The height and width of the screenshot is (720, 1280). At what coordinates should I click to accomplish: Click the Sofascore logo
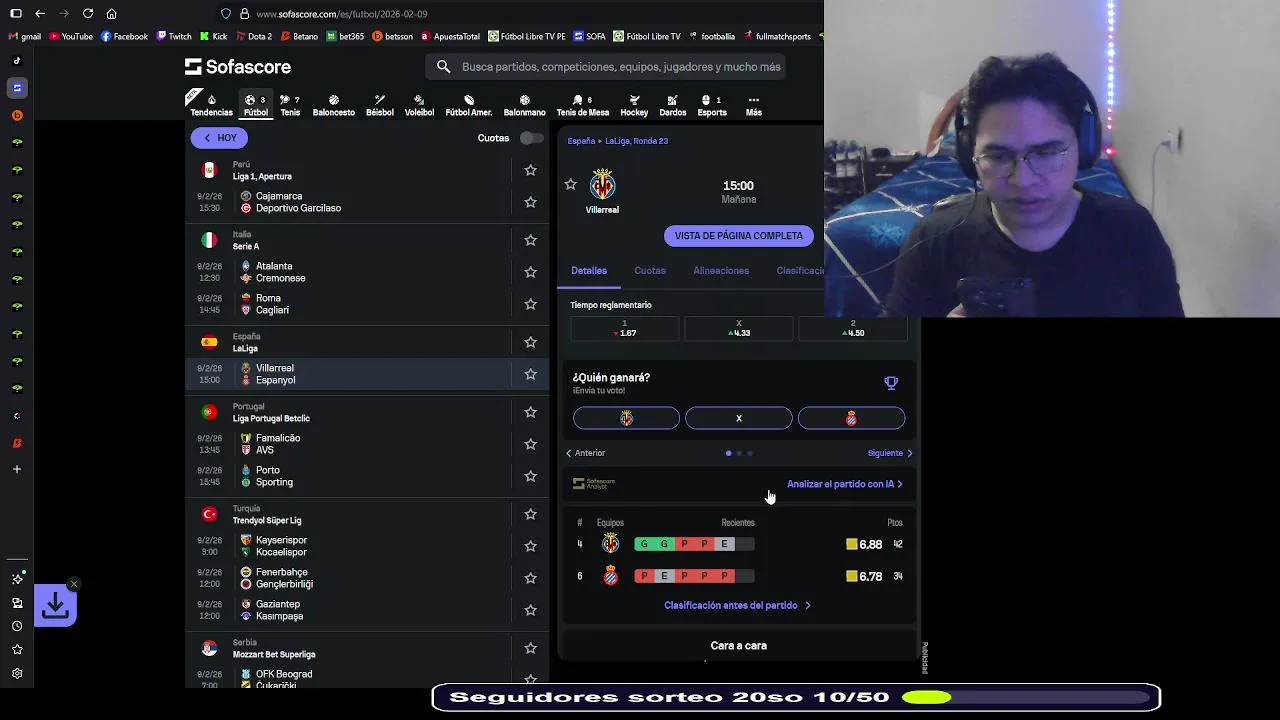[238, 67]
